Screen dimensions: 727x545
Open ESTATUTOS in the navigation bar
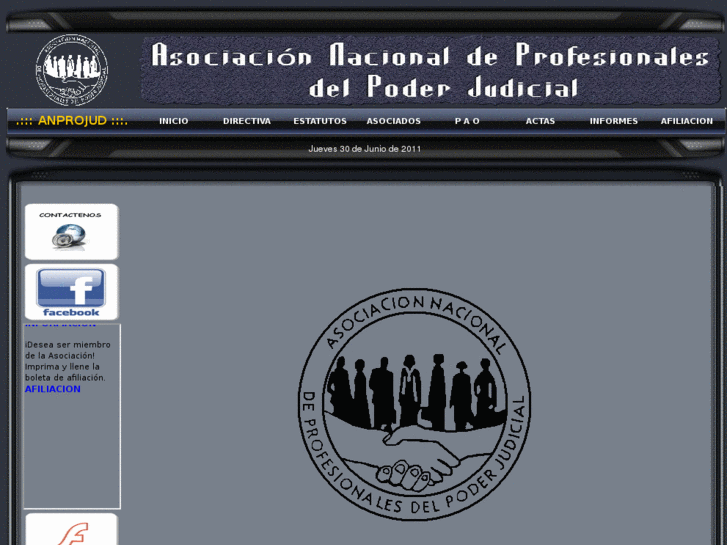pyautogui.click(x=320, y=121)
